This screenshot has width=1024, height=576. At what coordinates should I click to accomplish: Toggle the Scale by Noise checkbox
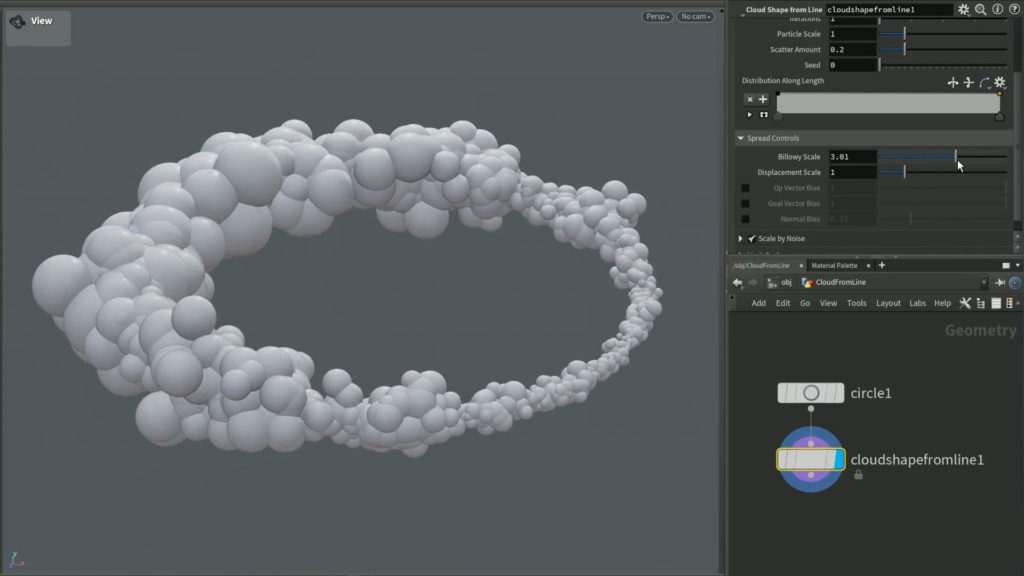[x=751, y=239]
